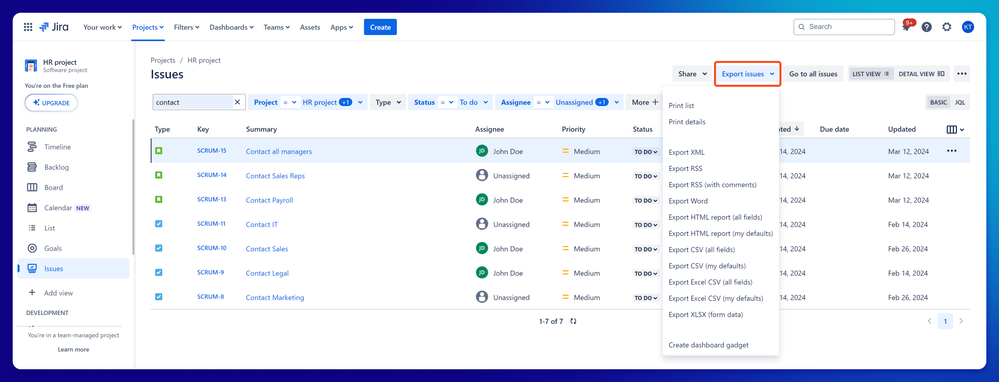Refresh the issue results list
Screen dimensions: 999x382
tap(573, 322)
